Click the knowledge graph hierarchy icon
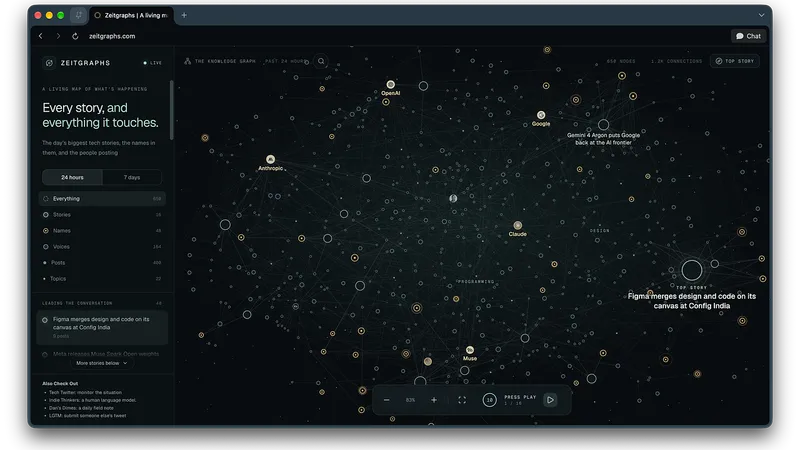Image resolution: width=800 pixels, height=450 pixels. pyautogui.click(x=187, y=61)
